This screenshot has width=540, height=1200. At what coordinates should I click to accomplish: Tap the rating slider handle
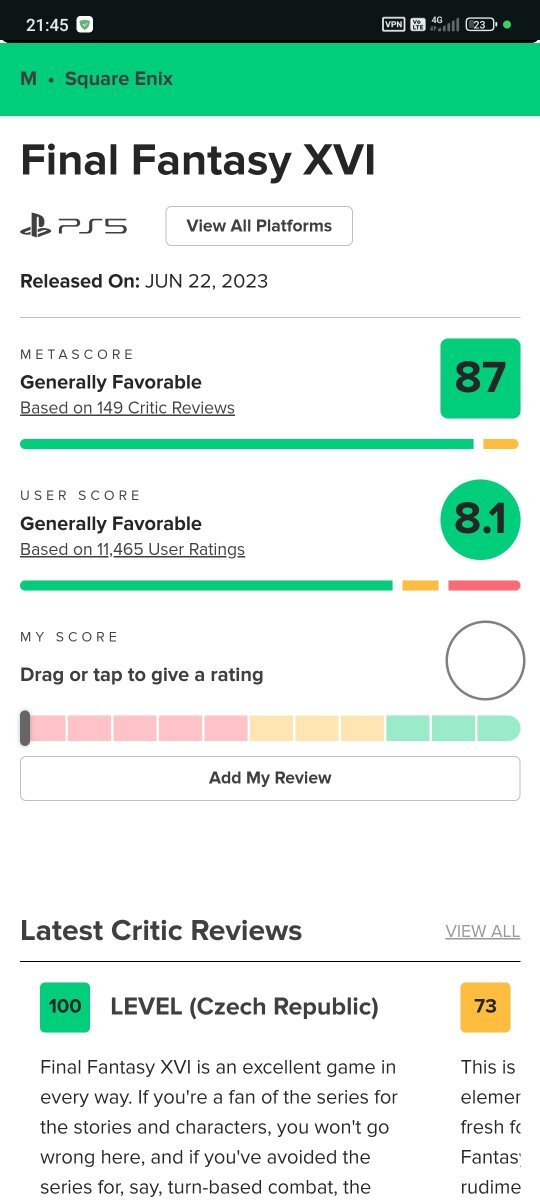(25, 728)
